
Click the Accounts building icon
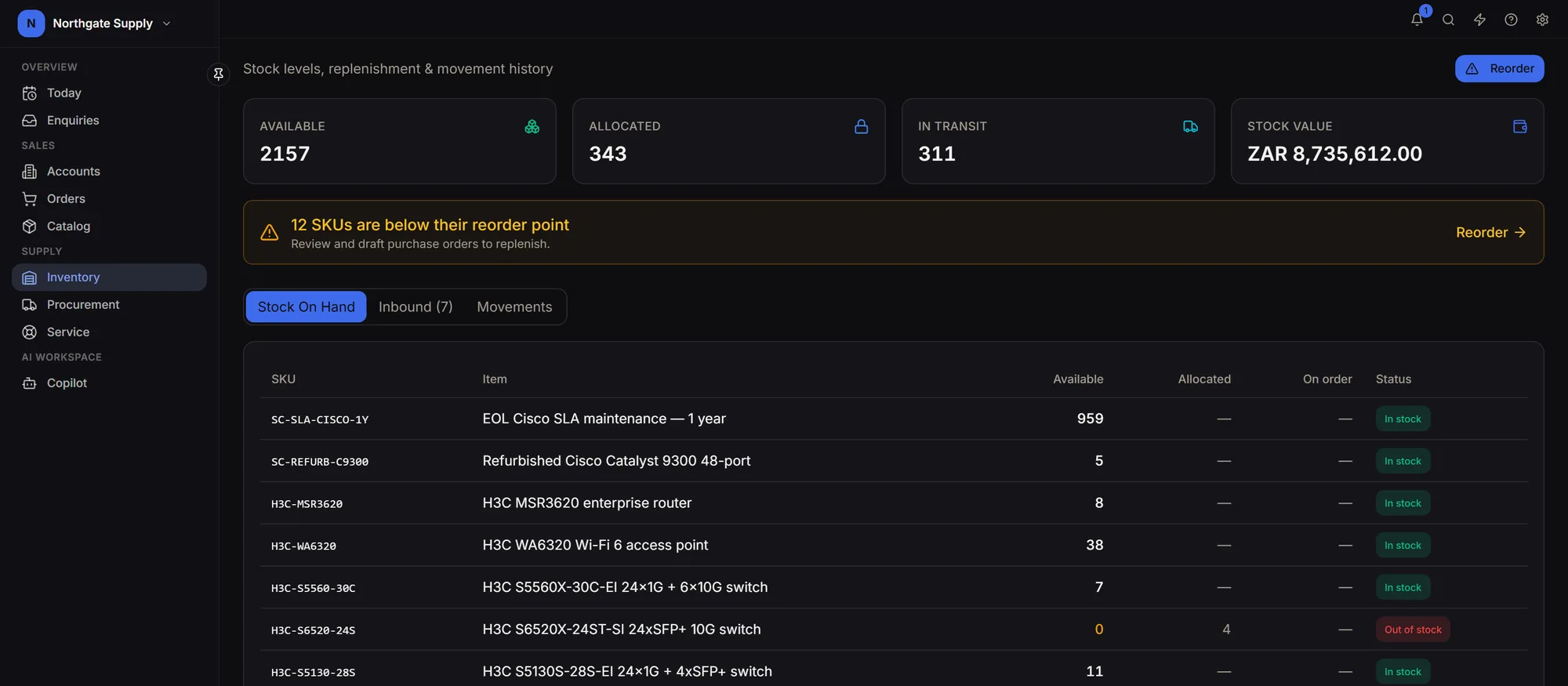tap(30, 172)
